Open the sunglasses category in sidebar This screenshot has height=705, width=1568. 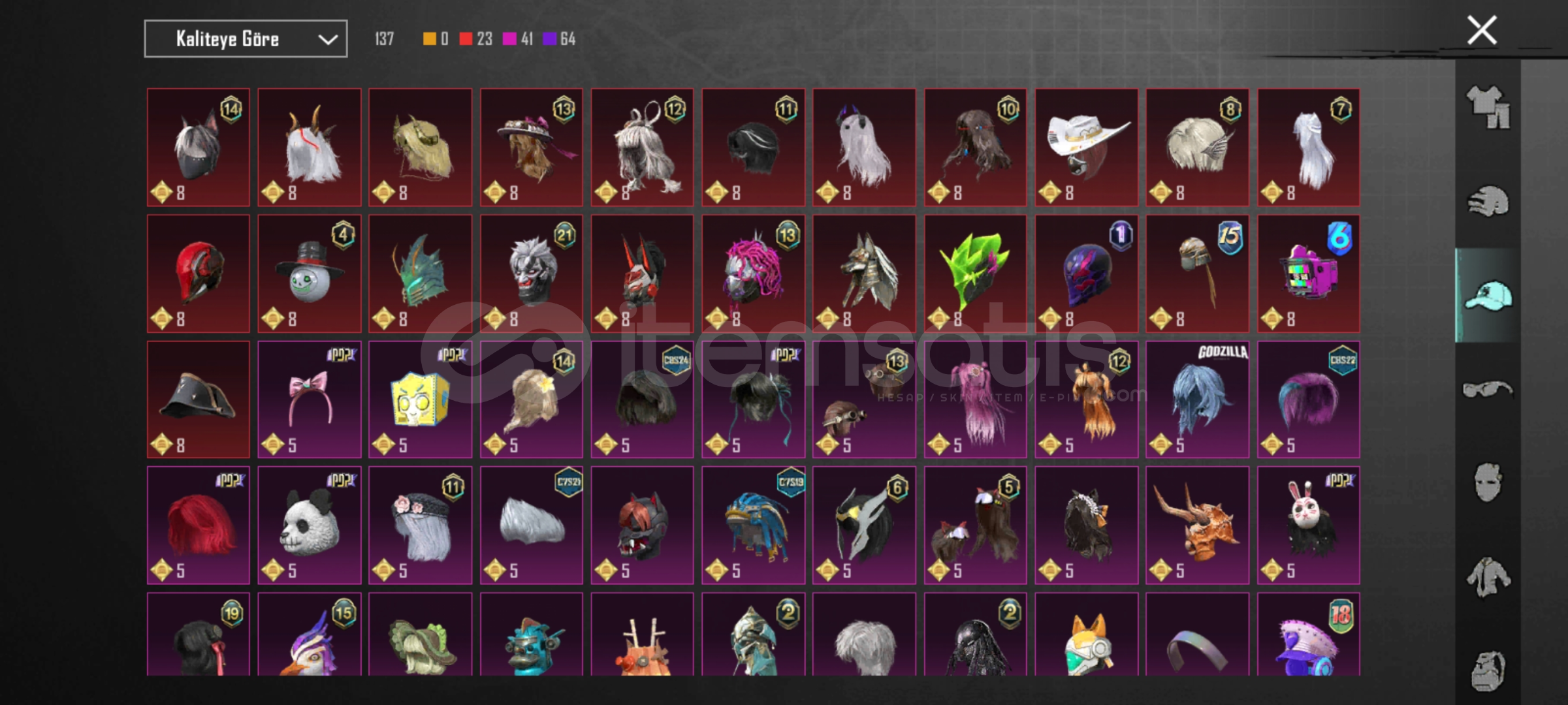coord(1488,390)
